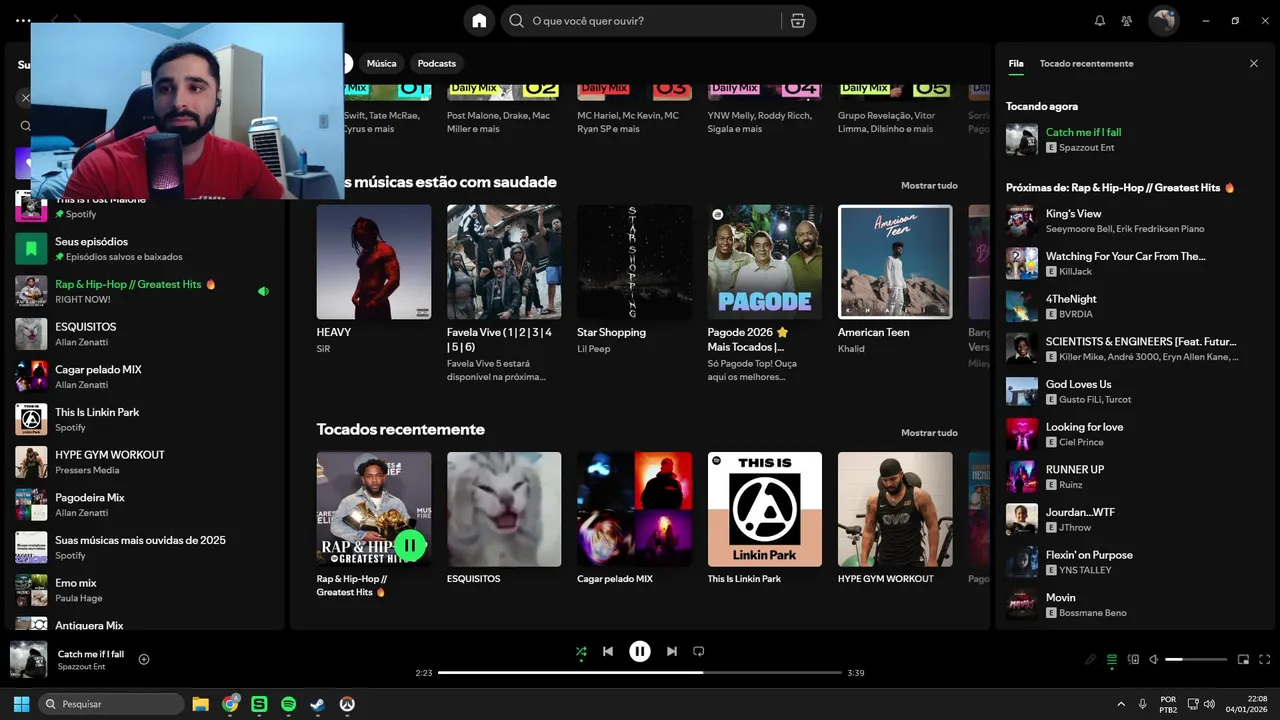
Task: Open the HEAVY album card
Action: (374, 280)
